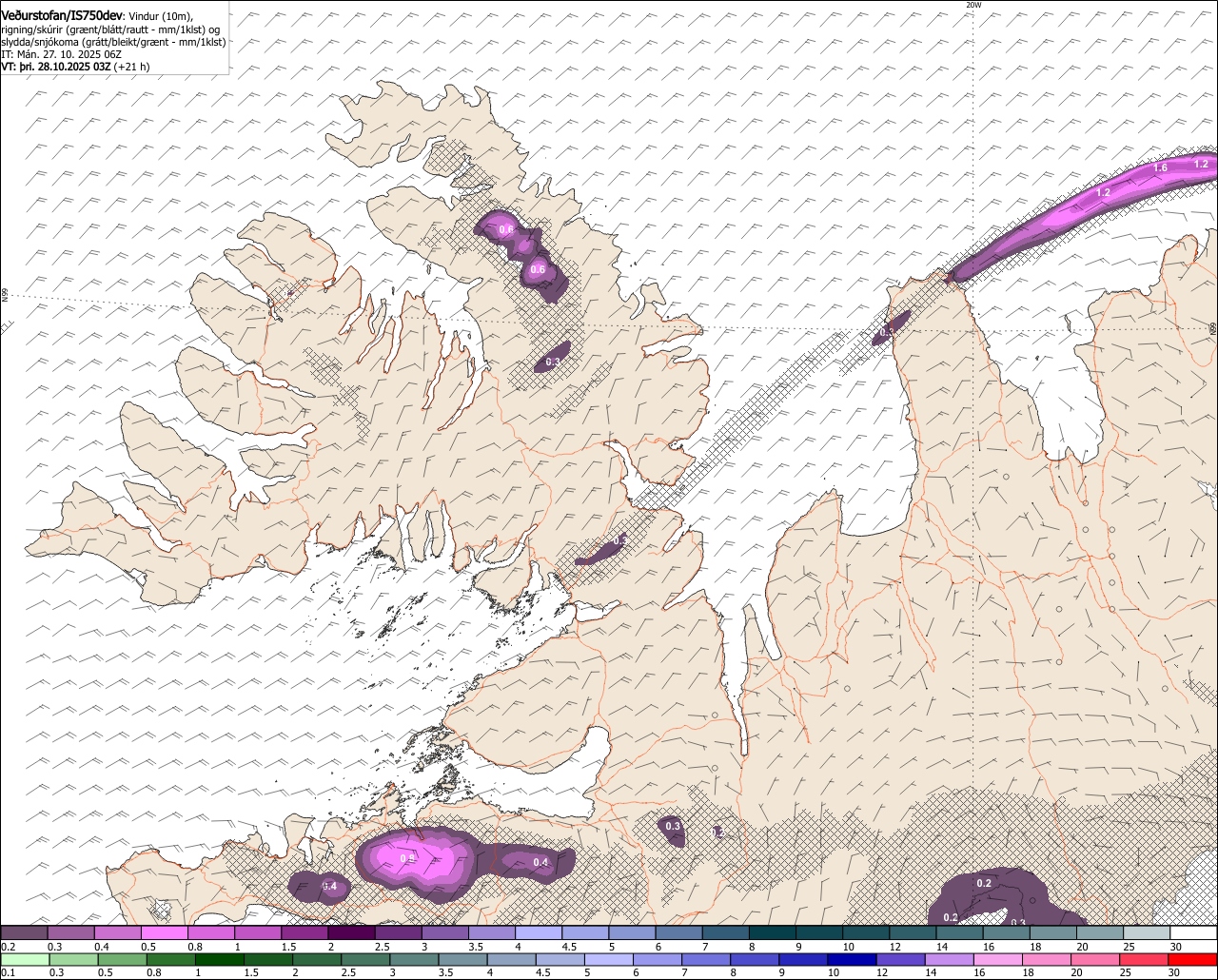1218x980 pixels.
Task: Click the 'VT: þri. 28.10.2025 03Z' valid time
Action: tap(56, 67)
